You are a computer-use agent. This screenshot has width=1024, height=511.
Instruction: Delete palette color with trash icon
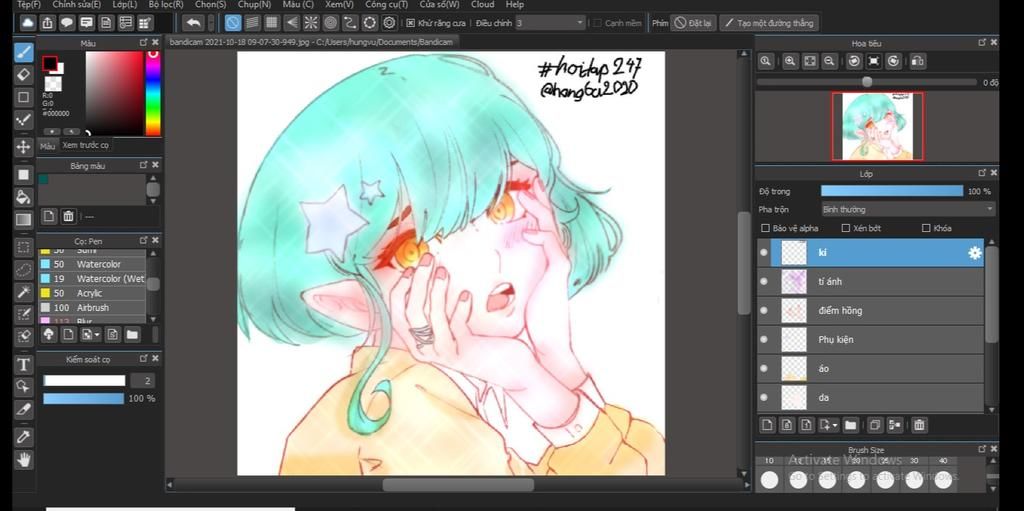69,216
